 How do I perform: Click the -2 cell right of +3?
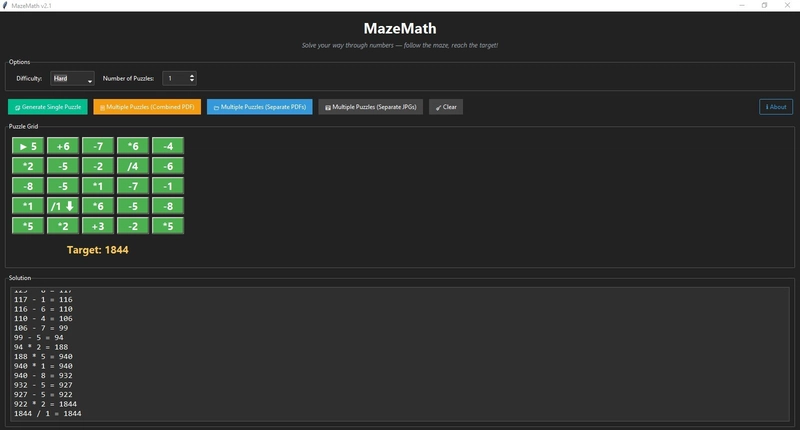(133, 226)
